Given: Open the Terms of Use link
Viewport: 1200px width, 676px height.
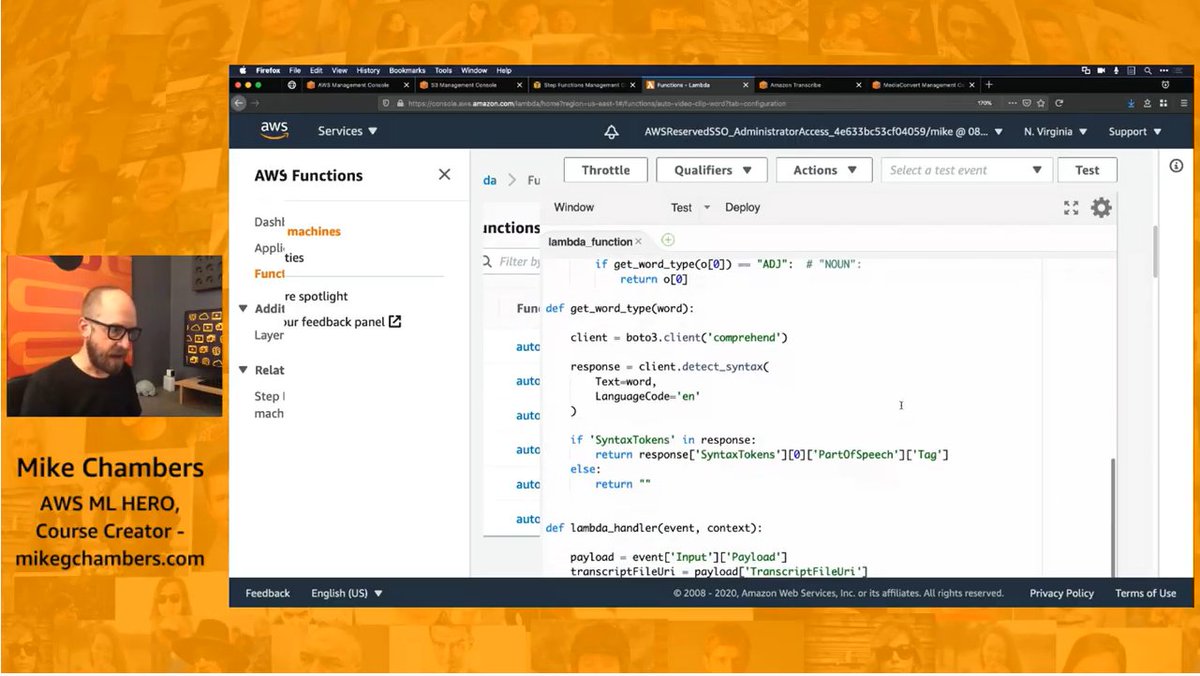Looking at the screenshot, I should [1145, 593].
